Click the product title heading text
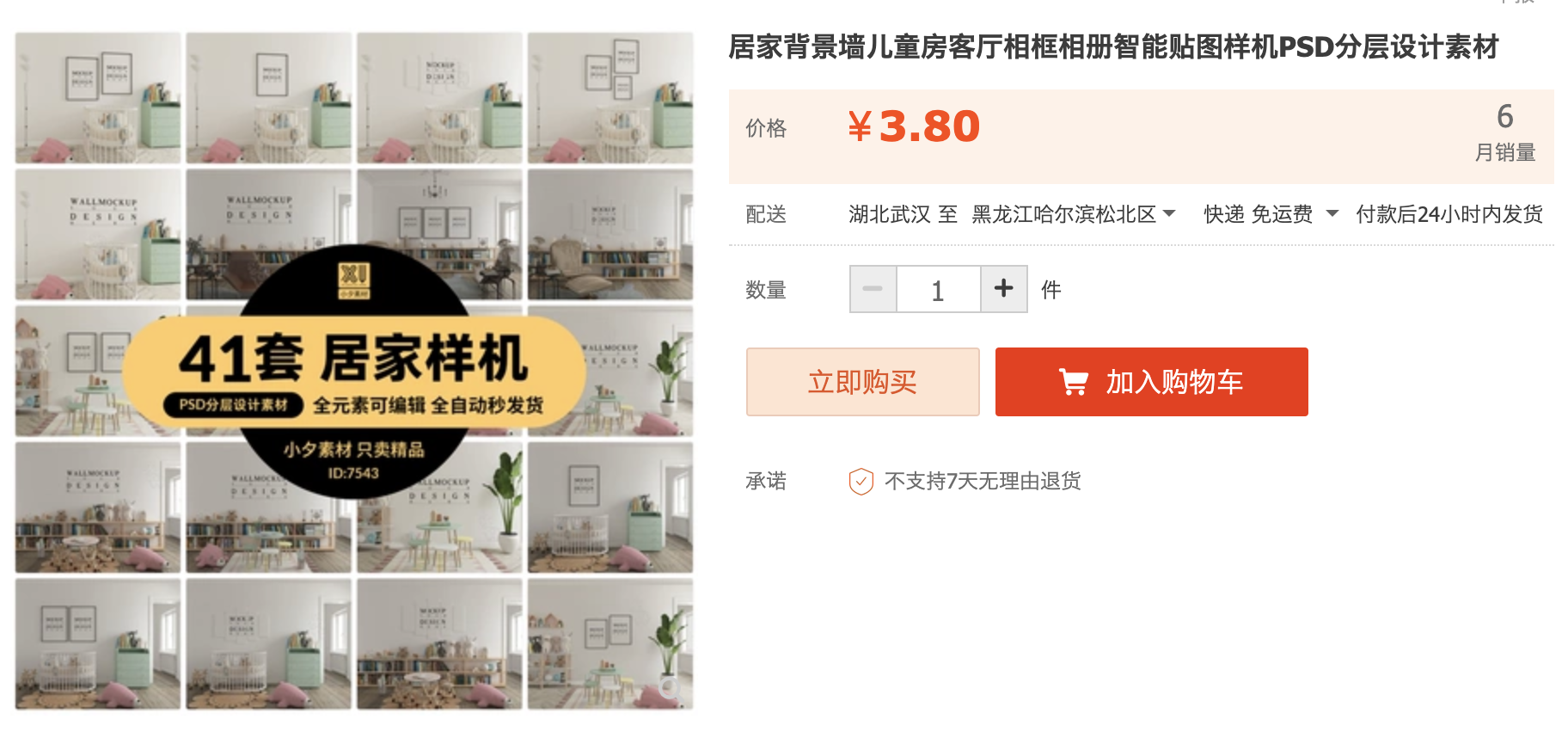 [x=1113, y=46]
